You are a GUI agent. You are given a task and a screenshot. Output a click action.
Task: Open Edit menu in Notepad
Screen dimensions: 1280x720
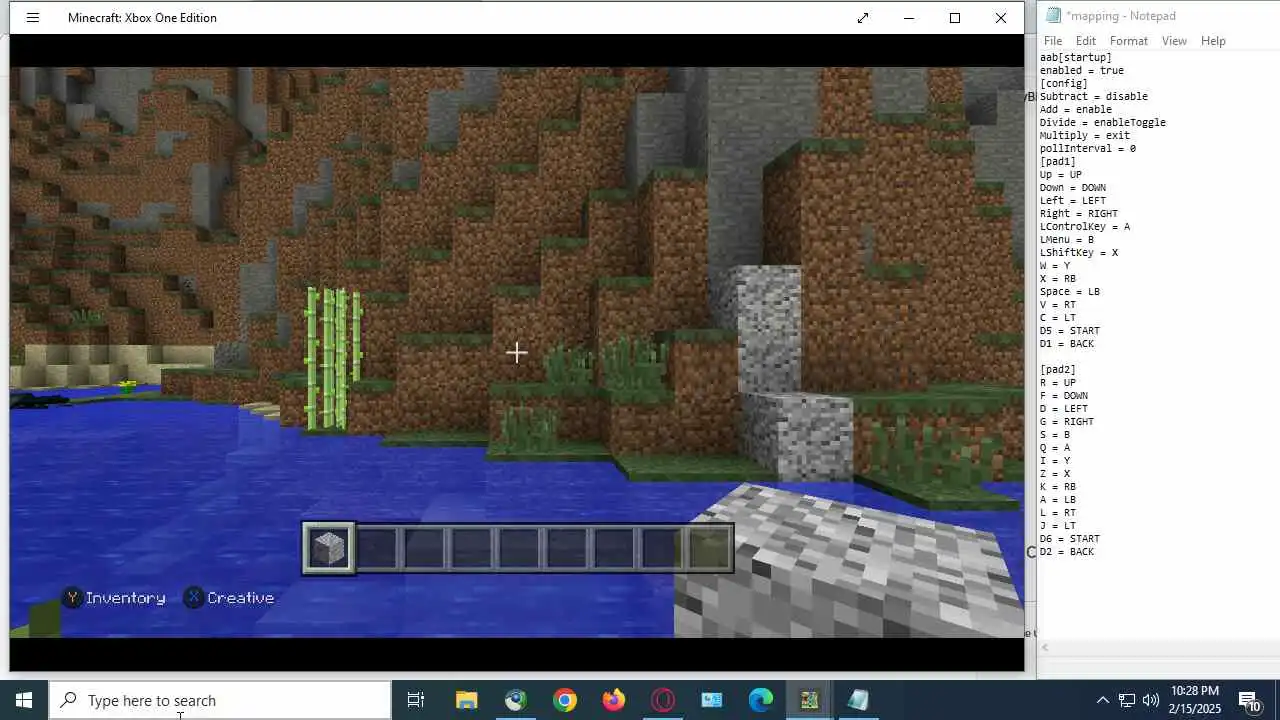pyautogui.click(x=1086, y=41)
